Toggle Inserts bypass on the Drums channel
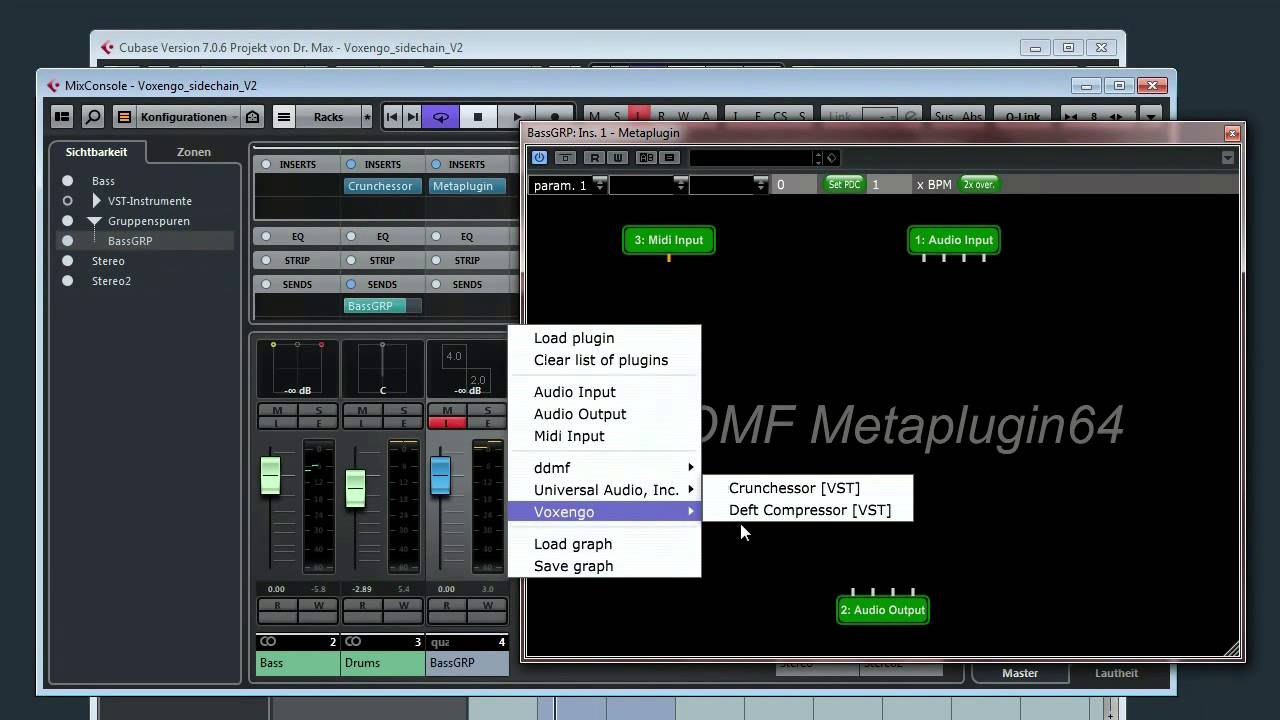This screenshot has height=720, width=1280. [351, 164]
